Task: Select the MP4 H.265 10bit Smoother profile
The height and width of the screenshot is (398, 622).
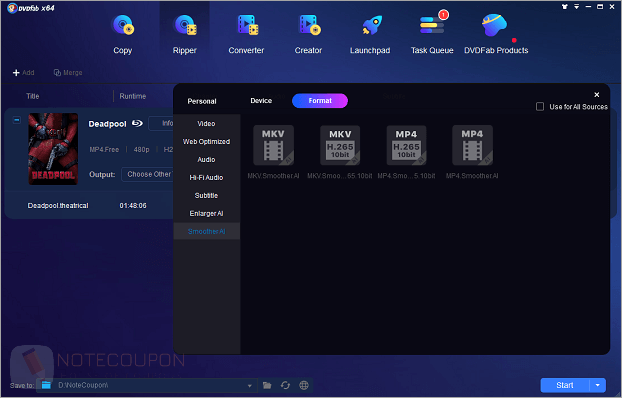Action: 406,152
